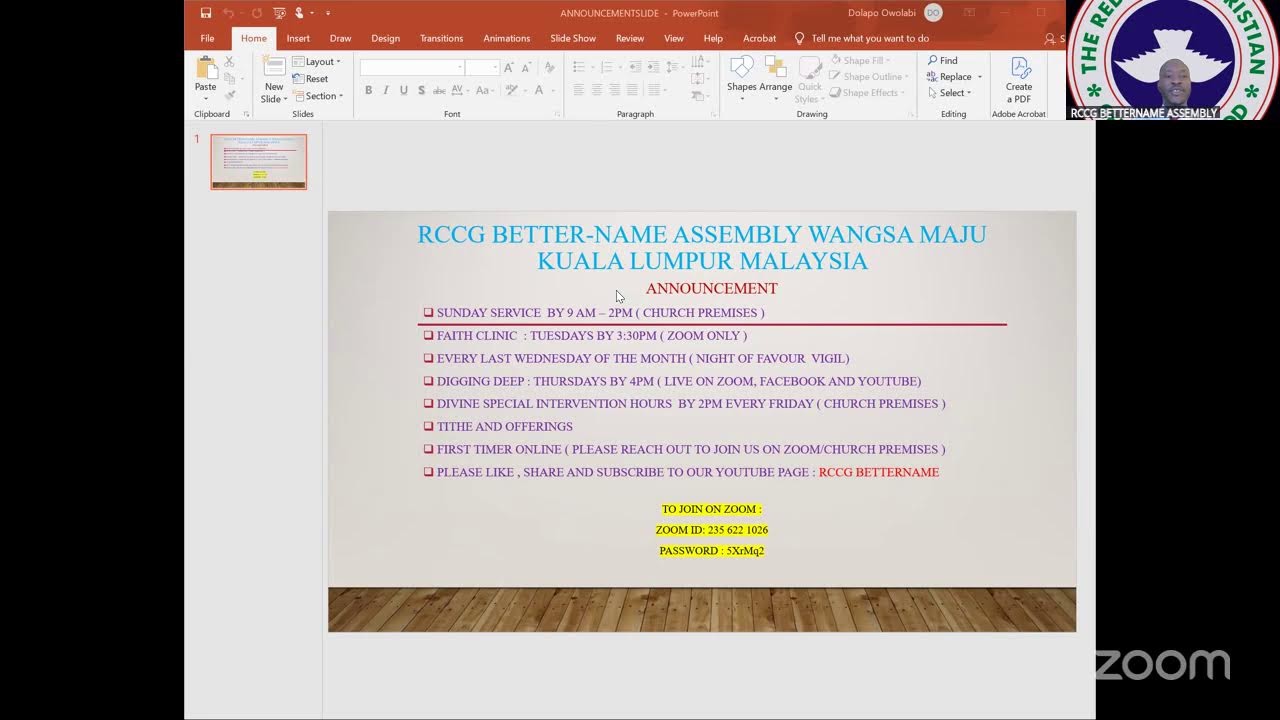The height and width of the screenshot is (720, 1280).
Task: Insert a New Slide
Action: [x=274, y=79]
